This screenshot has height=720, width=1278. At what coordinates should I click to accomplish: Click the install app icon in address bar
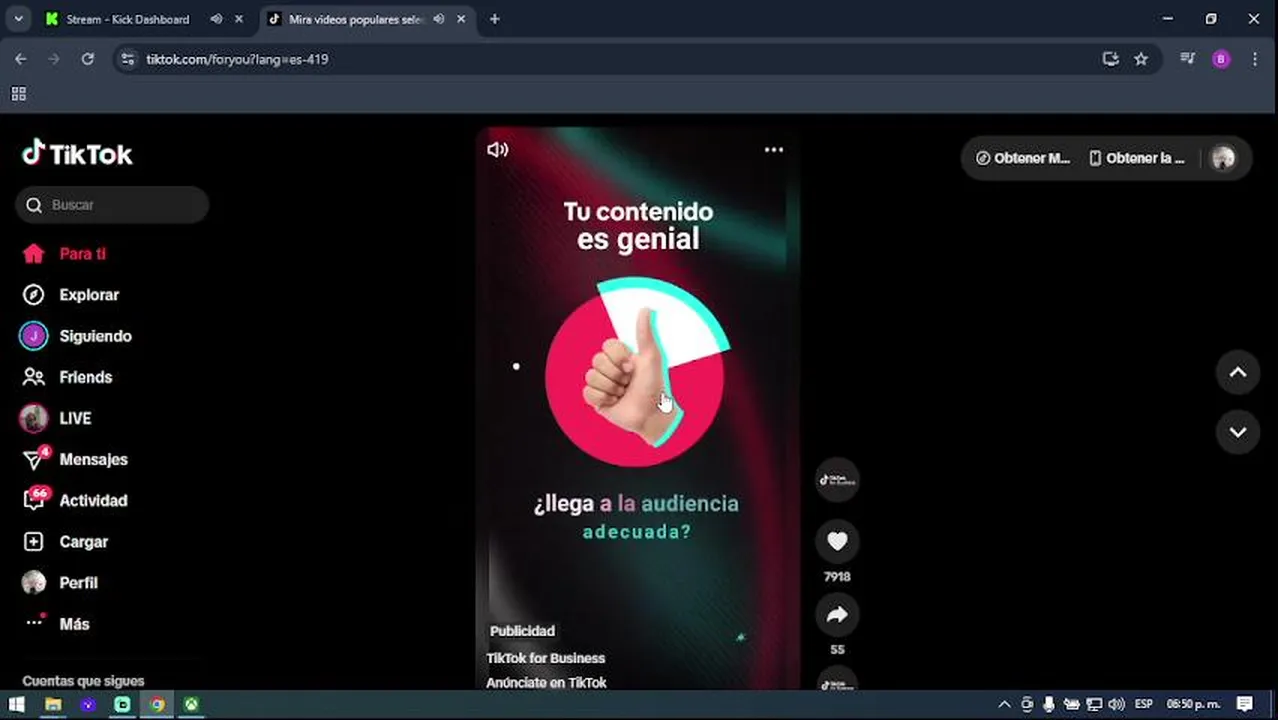click(1110, 59)
